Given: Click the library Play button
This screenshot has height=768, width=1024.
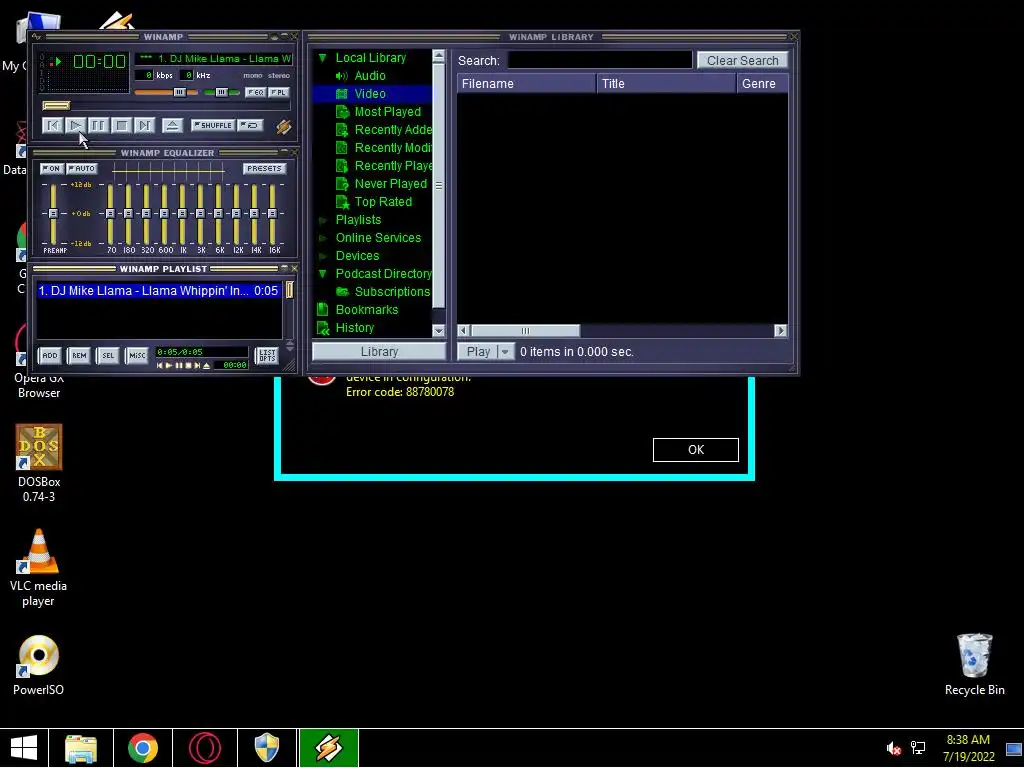Looking at the screenshot, I should [477, 351].
